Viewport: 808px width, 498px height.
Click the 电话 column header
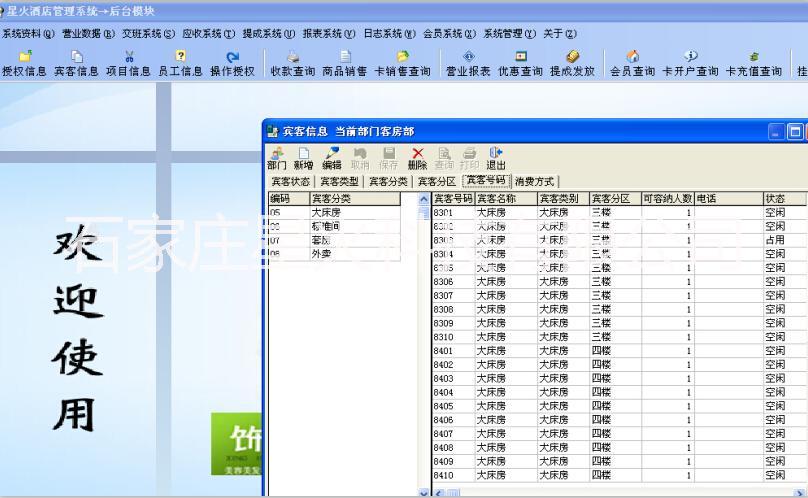pos(729,198)
